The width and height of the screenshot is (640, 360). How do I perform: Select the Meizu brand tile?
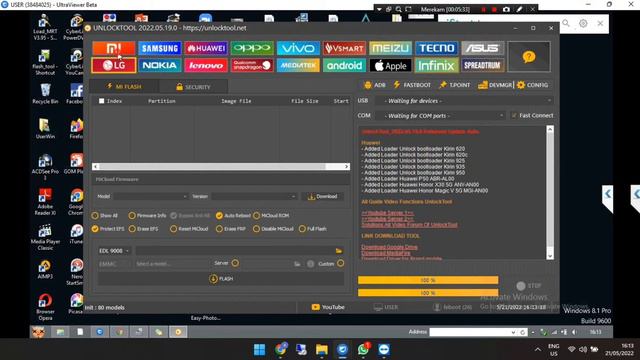click(x=390, y=48)
